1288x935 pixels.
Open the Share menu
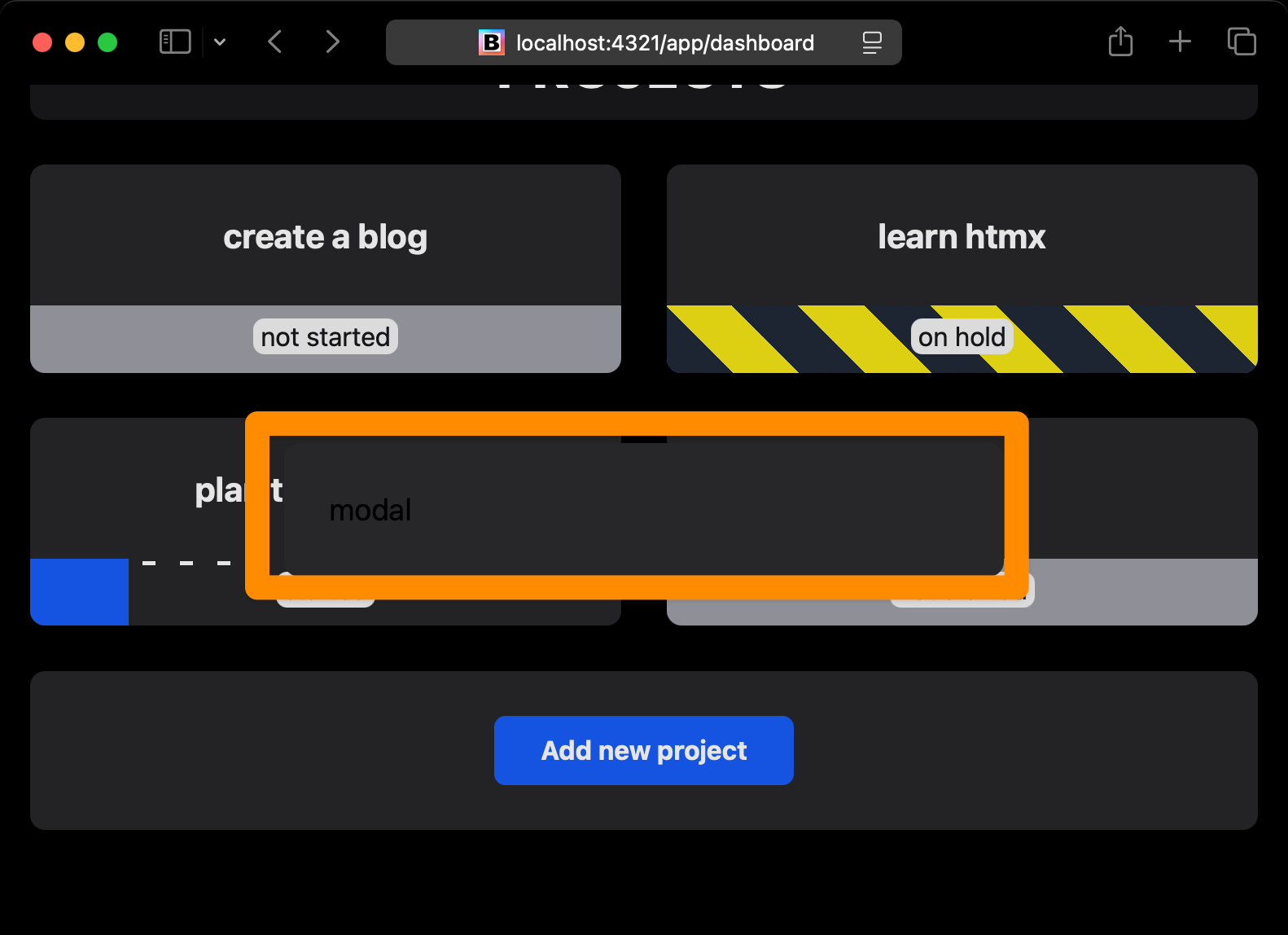pyautogui.click(x=1121, y=42)
